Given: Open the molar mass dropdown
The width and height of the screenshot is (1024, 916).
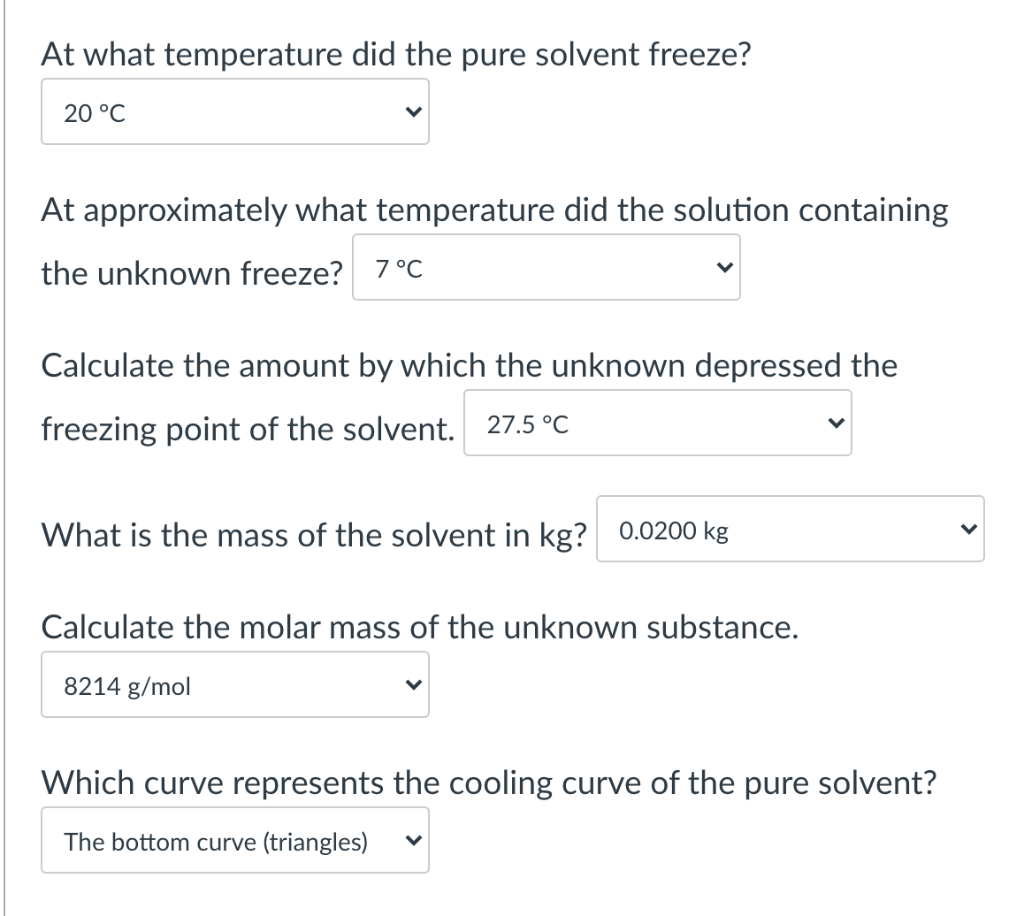Looking at the screenshot, I should (x=235, y=683).
